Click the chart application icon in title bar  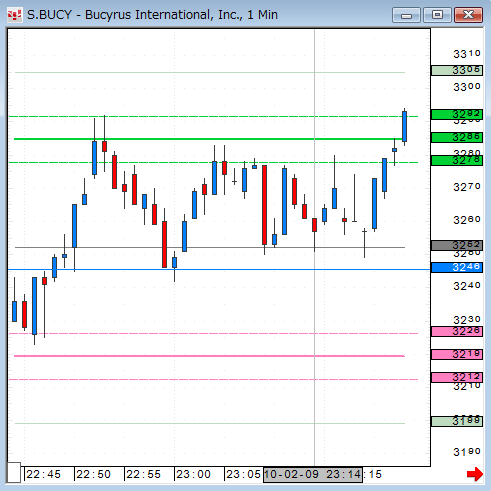15,15
